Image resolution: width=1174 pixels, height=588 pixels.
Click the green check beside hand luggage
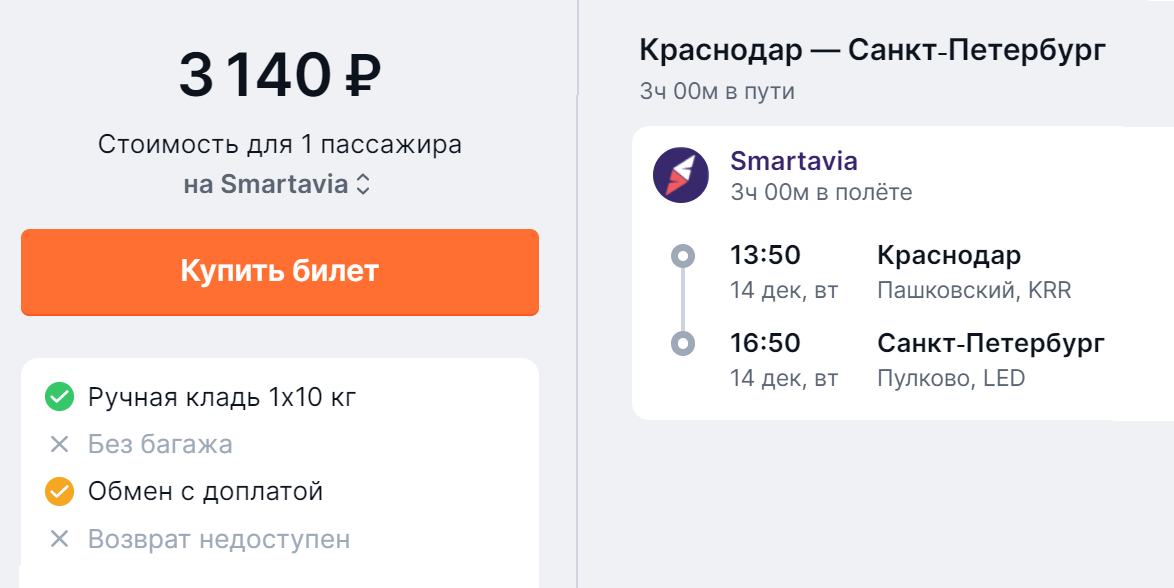(x=56, y=397)
